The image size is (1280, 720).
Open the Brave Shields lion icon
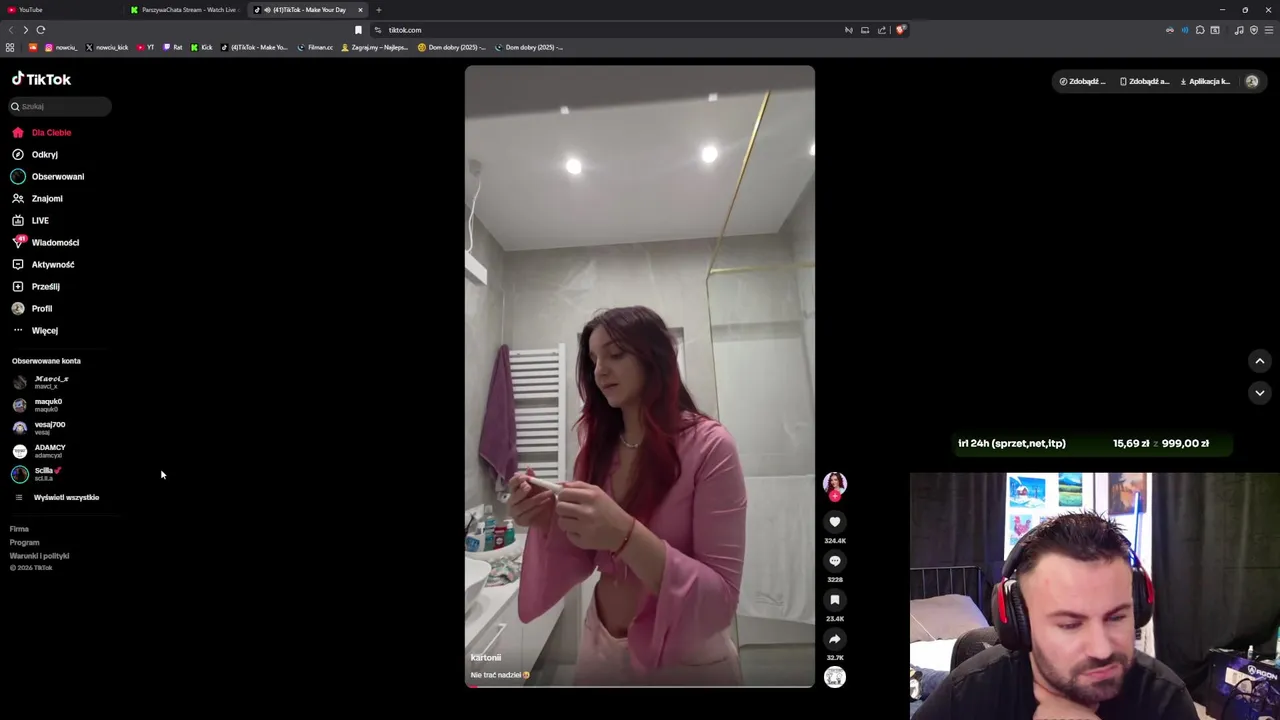900,30
